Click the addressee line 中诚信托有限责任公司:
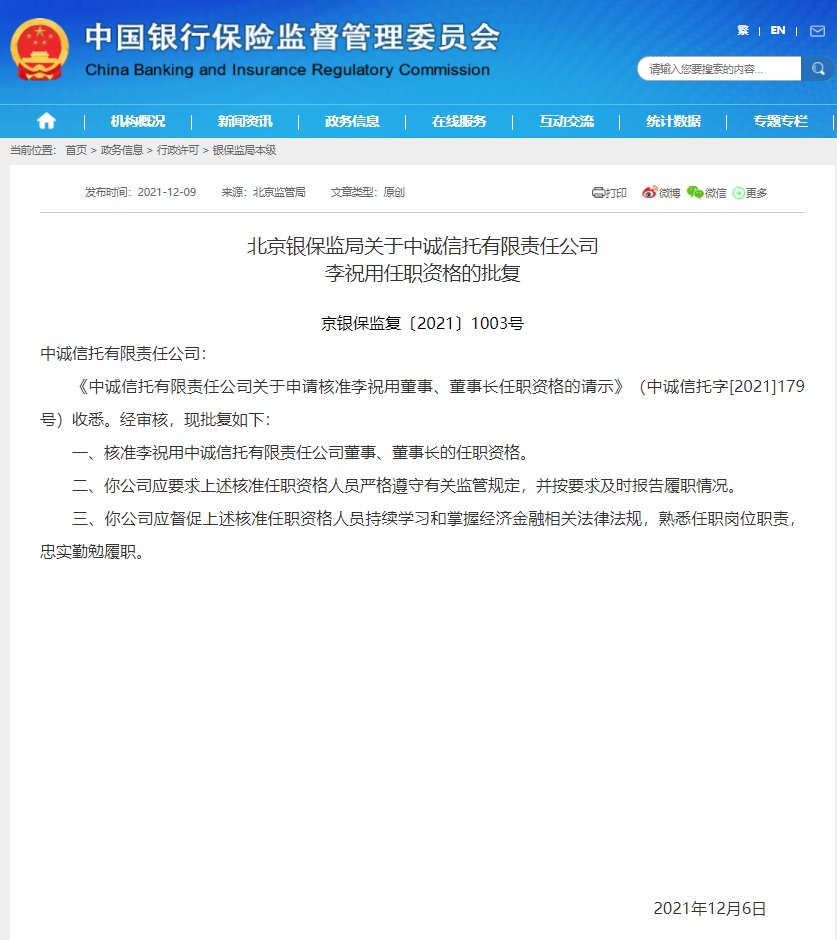Image resolution: width=837 pixels, height=940 pixels. (123, 354)
